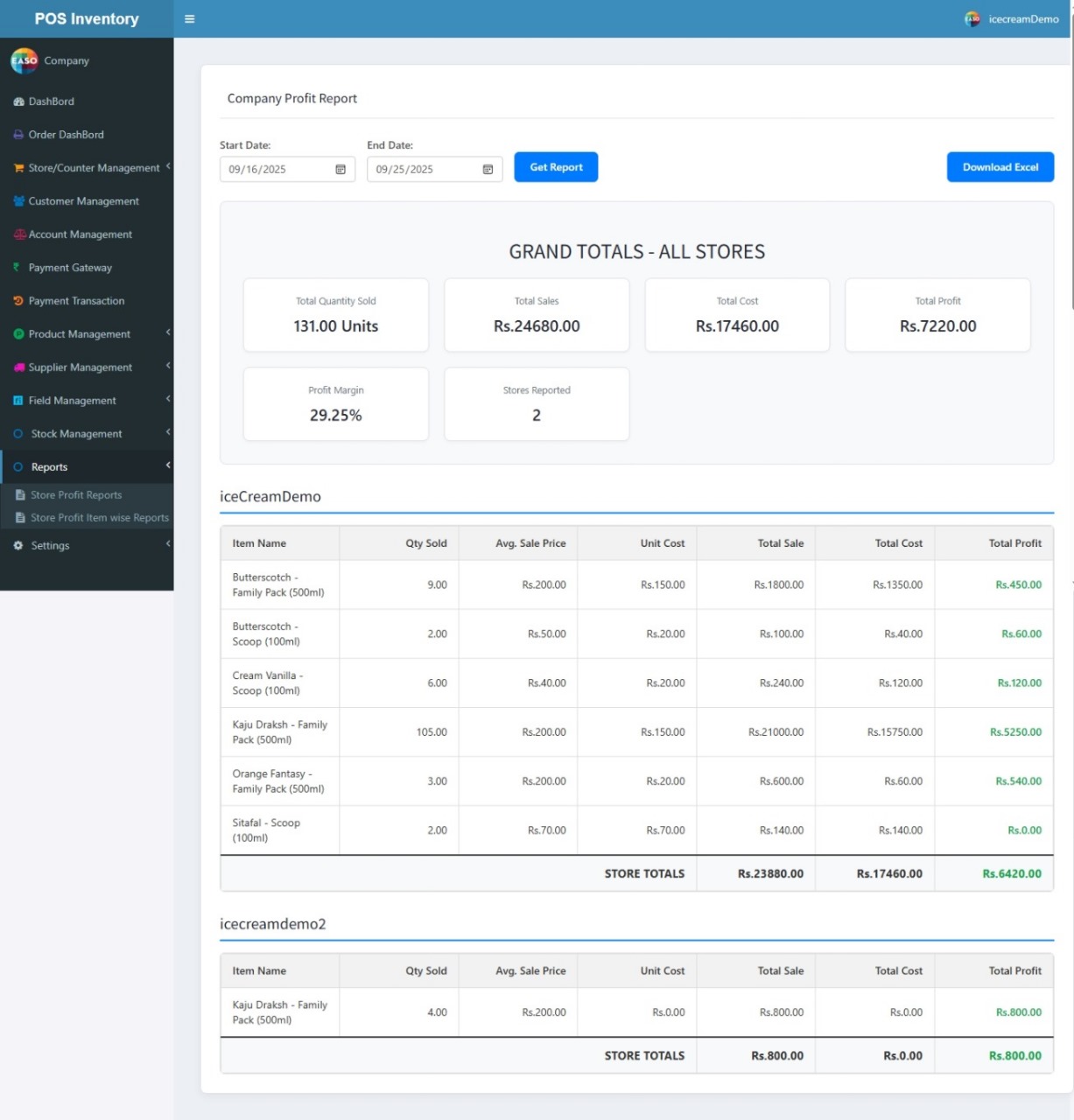Viewport: 1074px width, 1120px height.
Task: Collapse the Reports section chevron
Action: point(167,465)
